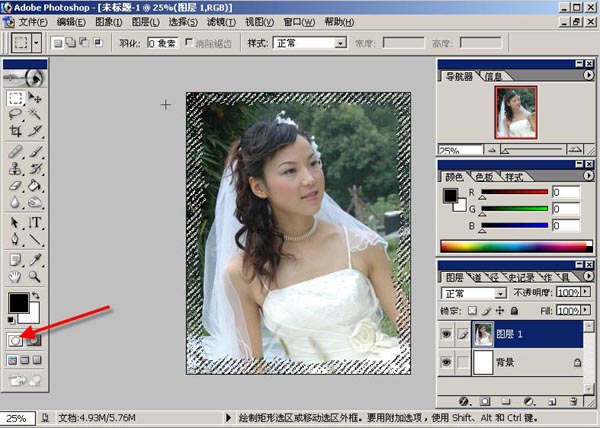Viewport: 600px width, 428px height.
Task: Select the Type tool
Action: click(35, 222)
